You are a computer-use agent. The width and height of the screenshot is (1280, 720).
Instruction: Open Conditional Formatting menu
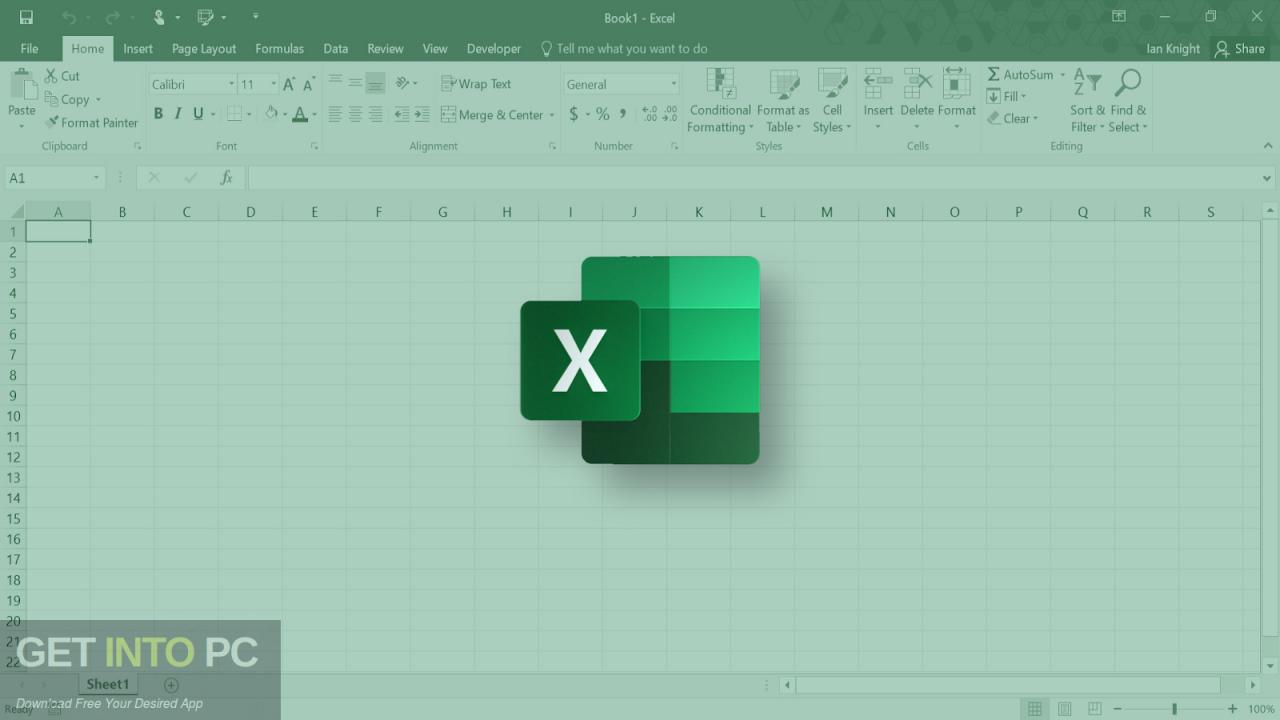coord(720,101)
